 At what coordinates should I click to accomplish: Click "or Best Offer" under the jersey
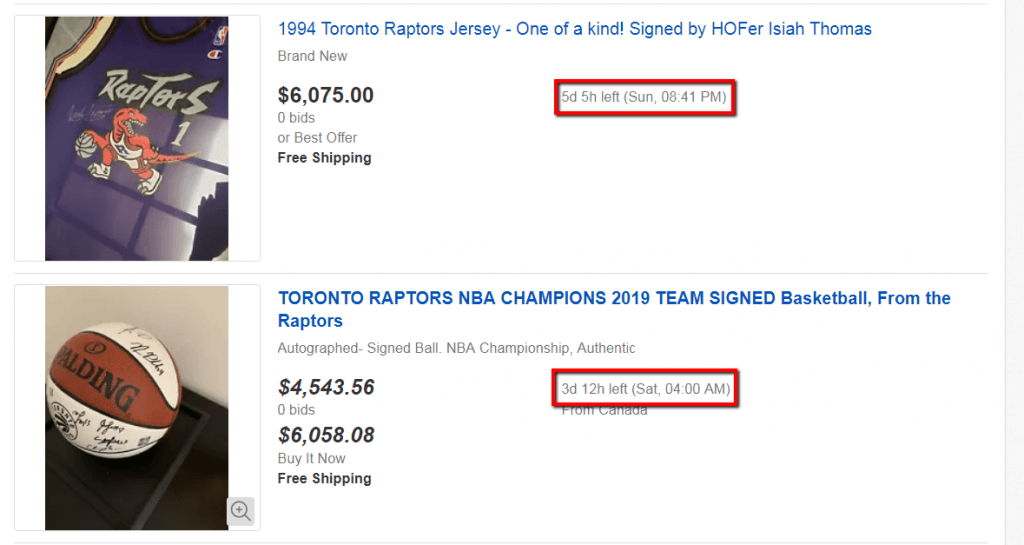317,138
